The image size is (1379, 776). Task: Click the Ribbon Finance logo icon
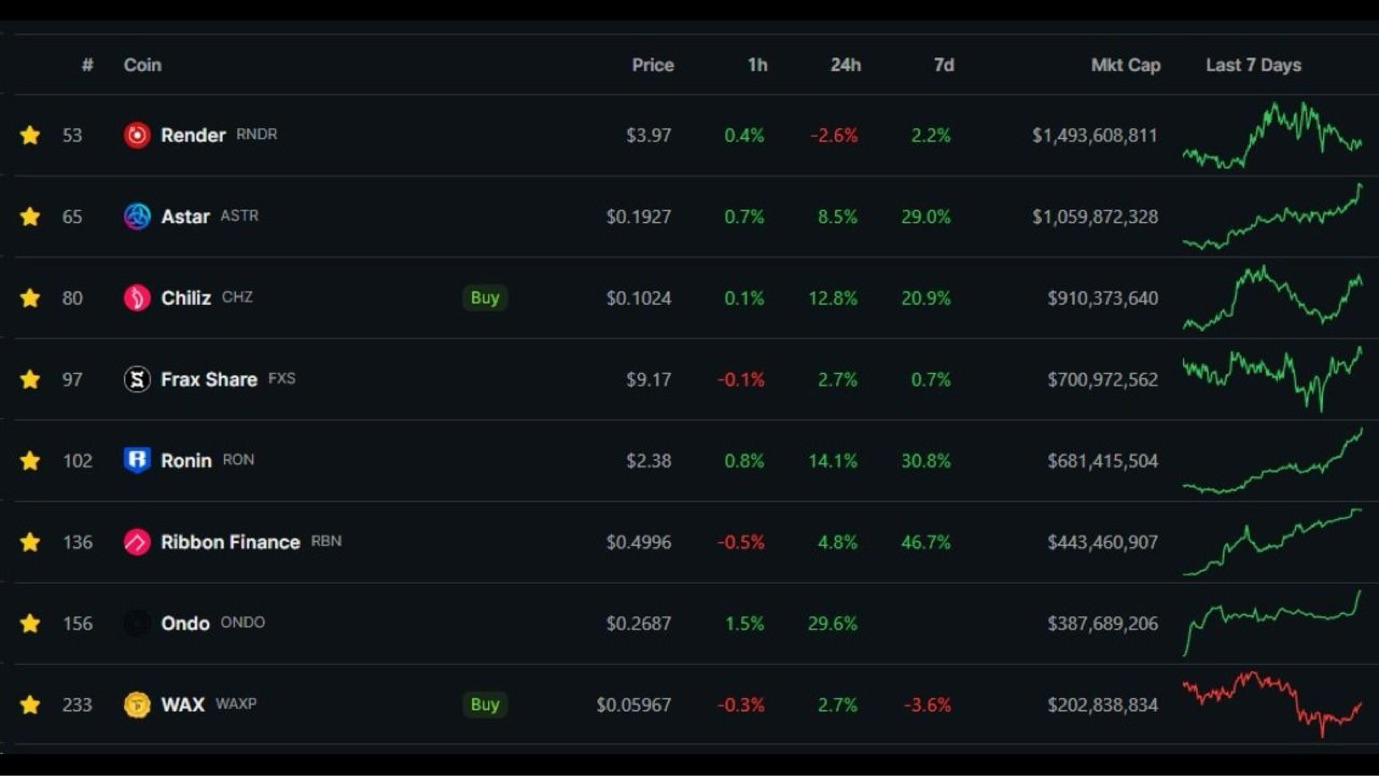coord(137,542)
